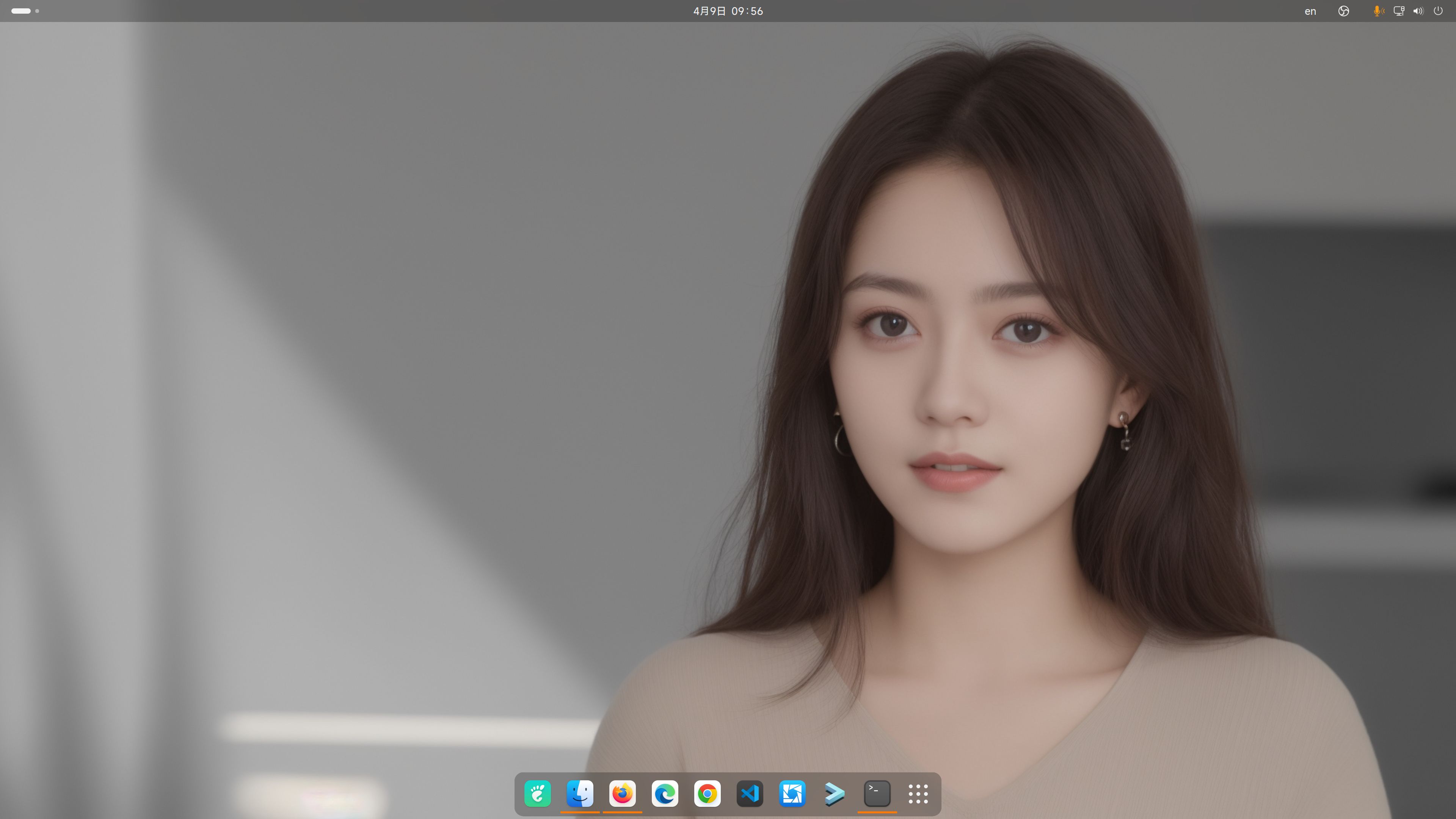Open Google Chrome from the dock
Screen dimensions: 1456x819
707,794
